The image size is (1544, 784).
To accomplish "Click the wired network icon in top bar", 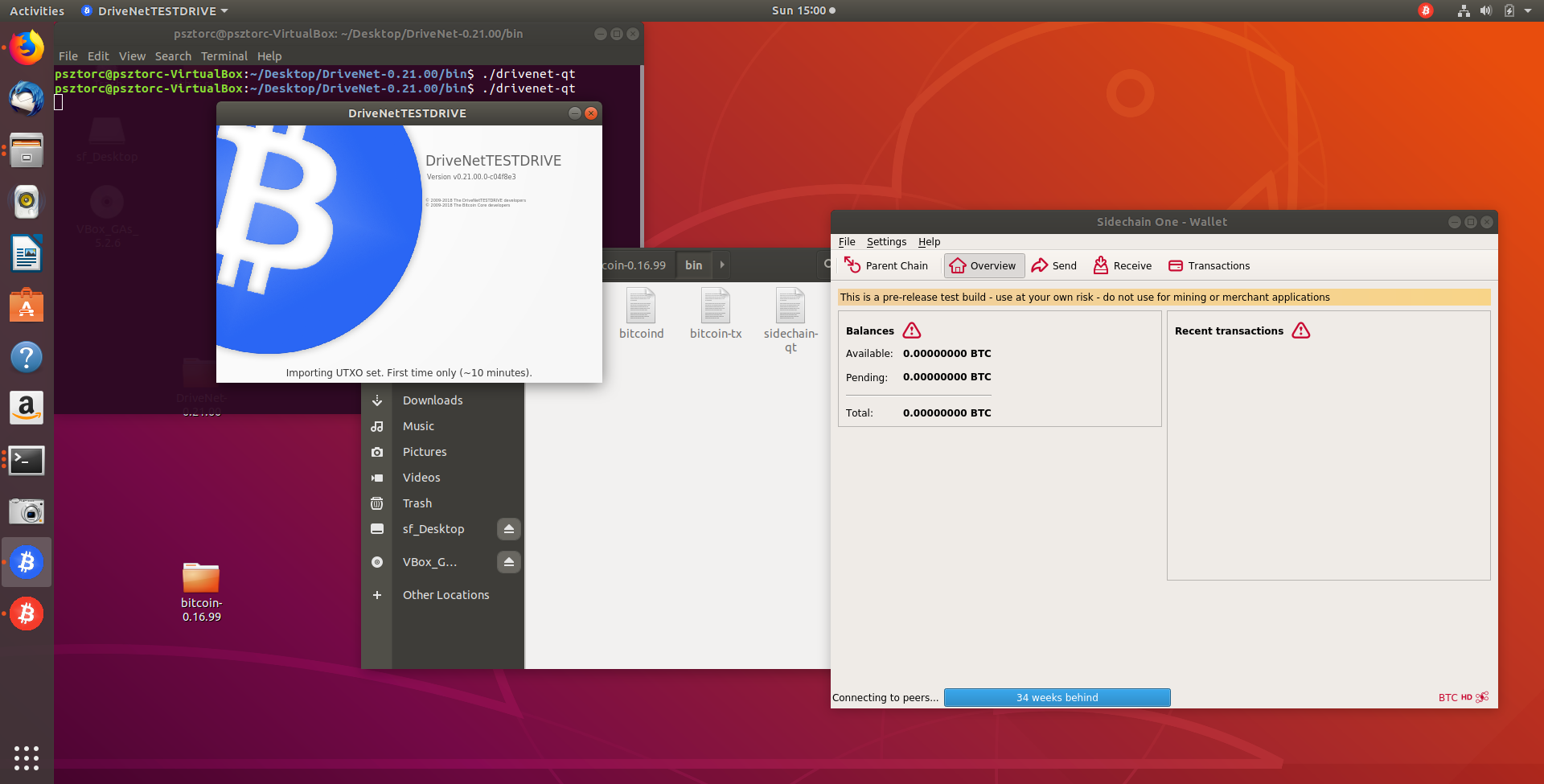I will pos(1464,10).
